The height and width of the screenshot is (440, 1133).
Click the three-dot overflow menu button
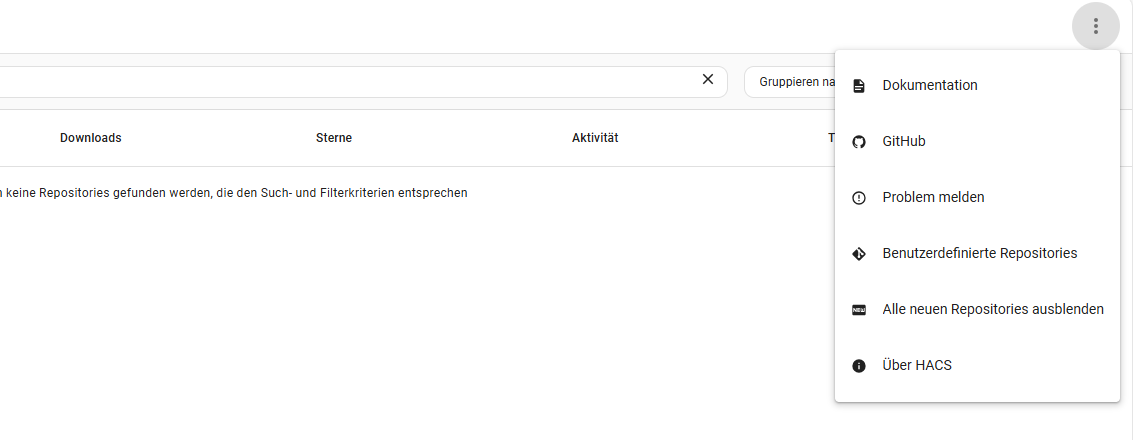(1095, 27)
